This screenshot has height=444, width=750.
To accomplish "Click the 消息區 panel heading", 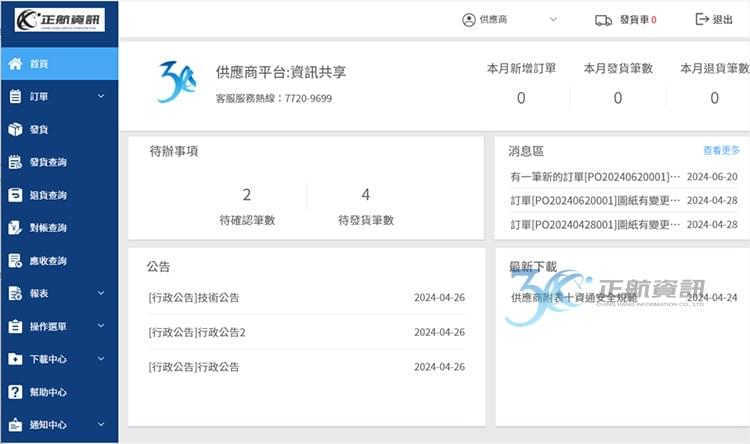I will point(526,152).
